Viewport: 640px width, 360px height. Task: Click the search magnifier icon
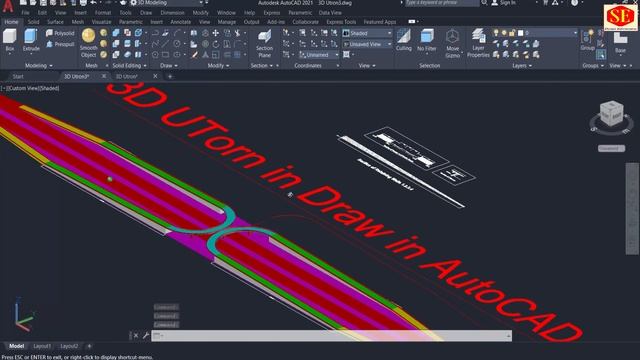(484, 3)
